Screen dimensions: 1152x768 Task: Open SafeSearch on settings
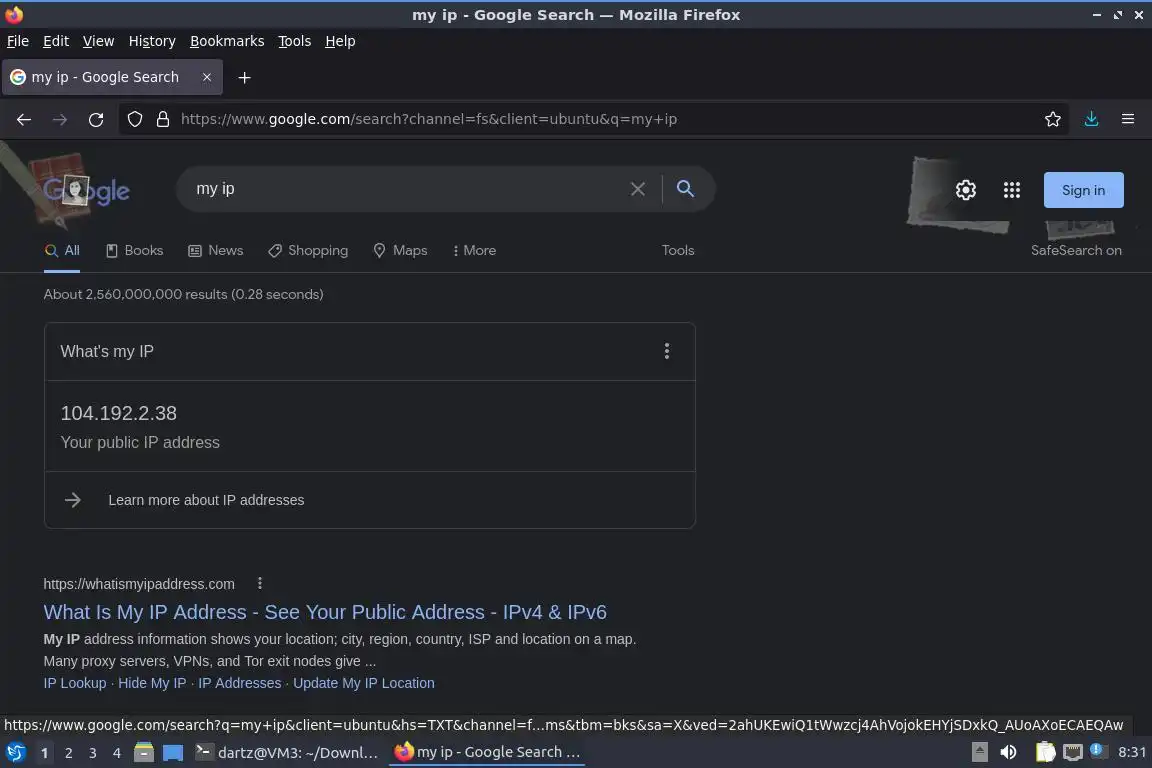coord(1076,251)
